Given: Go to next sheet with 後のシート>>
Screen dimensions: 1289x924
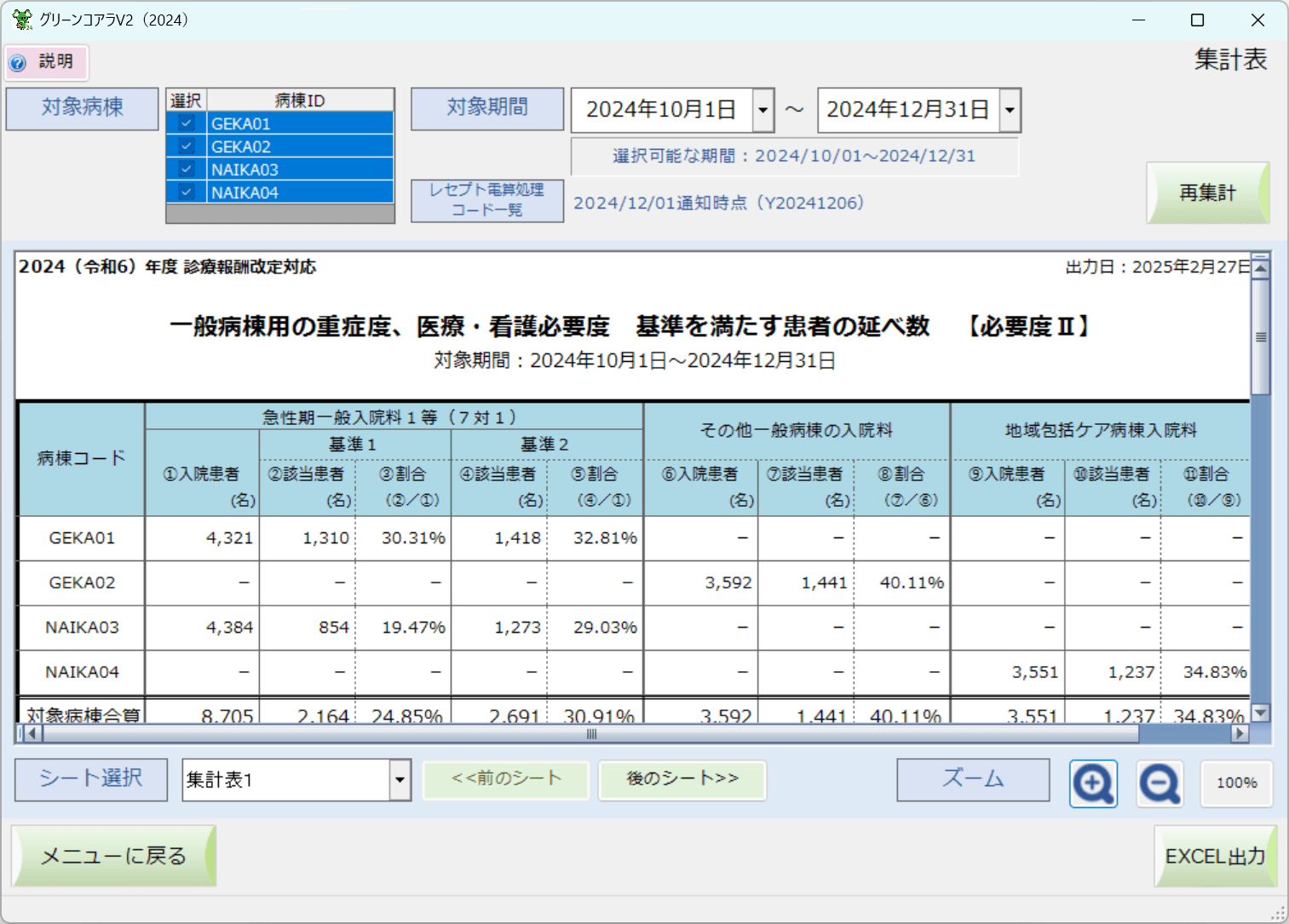Looking at the screenshot, I should [682, 779].
